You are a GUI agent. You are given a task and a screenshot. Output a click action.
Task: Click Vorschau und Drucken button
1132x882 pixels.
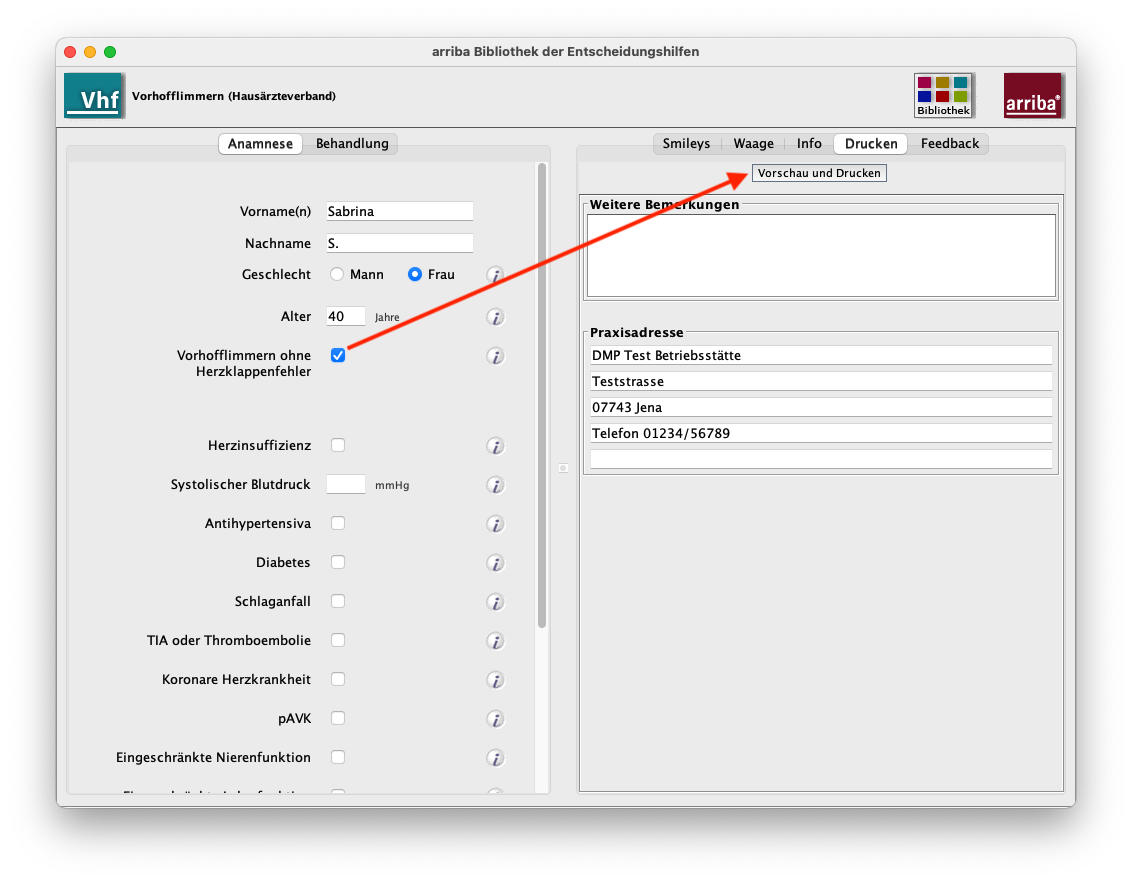[819, 173]
